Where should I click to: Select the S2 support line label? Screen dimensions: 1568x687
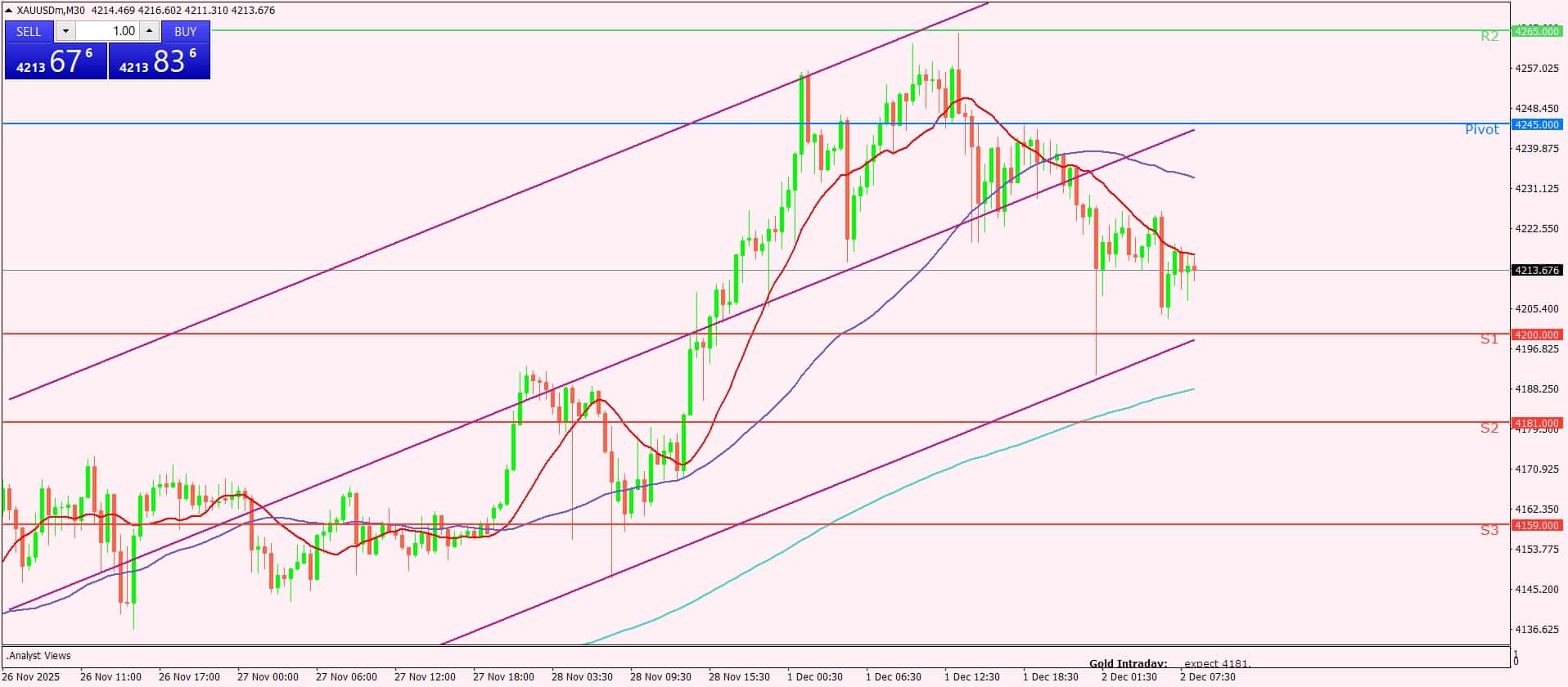[x=1489, y=428]
